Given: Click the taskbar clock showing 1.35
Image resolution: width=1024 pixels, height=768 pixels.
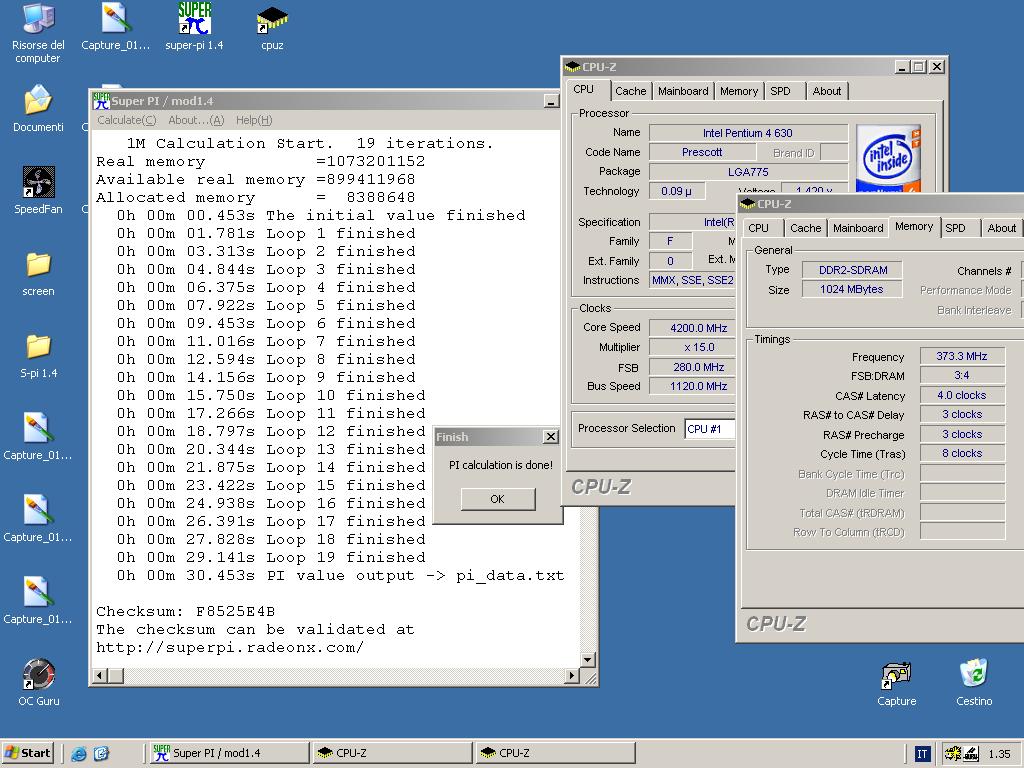Looking at the screenshot, I should pos(999,754).
